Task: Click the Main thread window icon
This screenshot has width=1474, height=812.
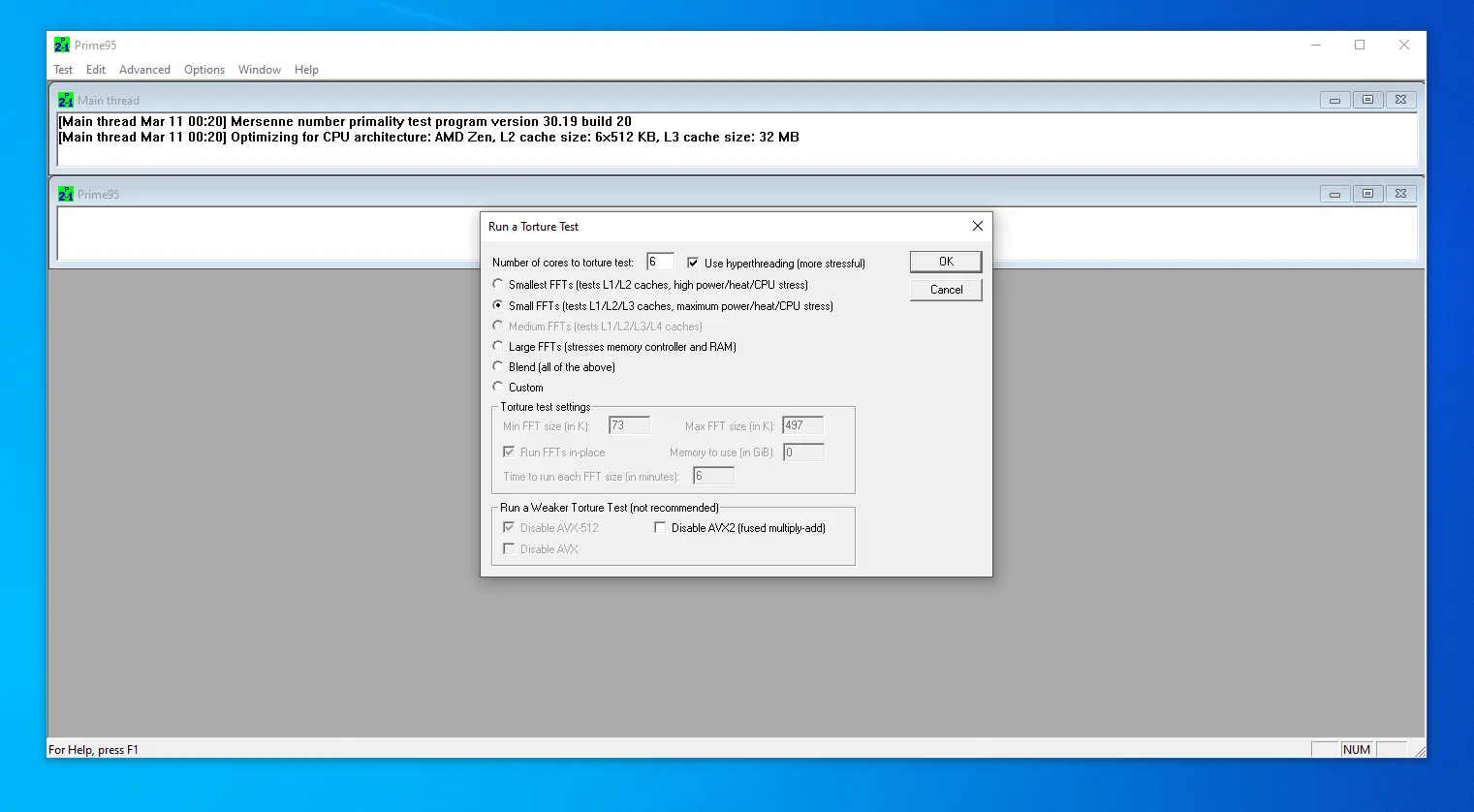Action: click(x=66, y=100)
